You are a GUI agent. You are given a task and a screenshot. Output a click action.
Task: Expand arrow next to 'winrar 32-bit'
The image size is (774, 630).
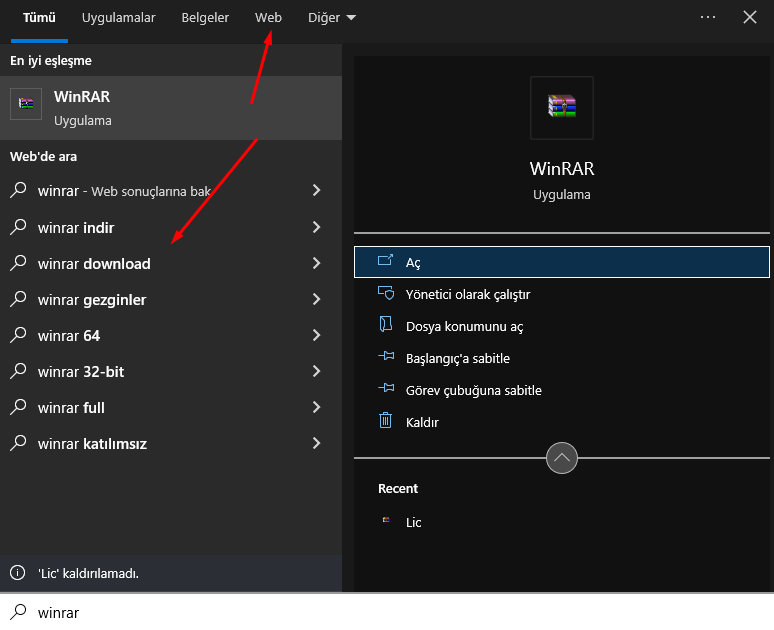click(x=316, y=371)
